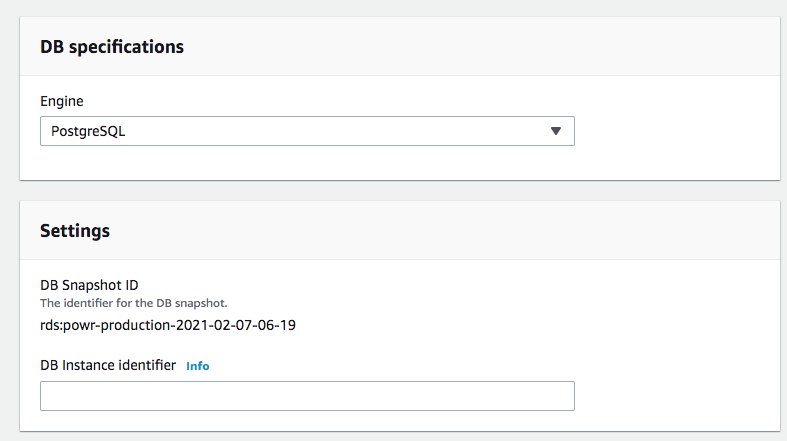
Task: Click the Engine dropdown arrow triangle
Action: coord(556,131)
